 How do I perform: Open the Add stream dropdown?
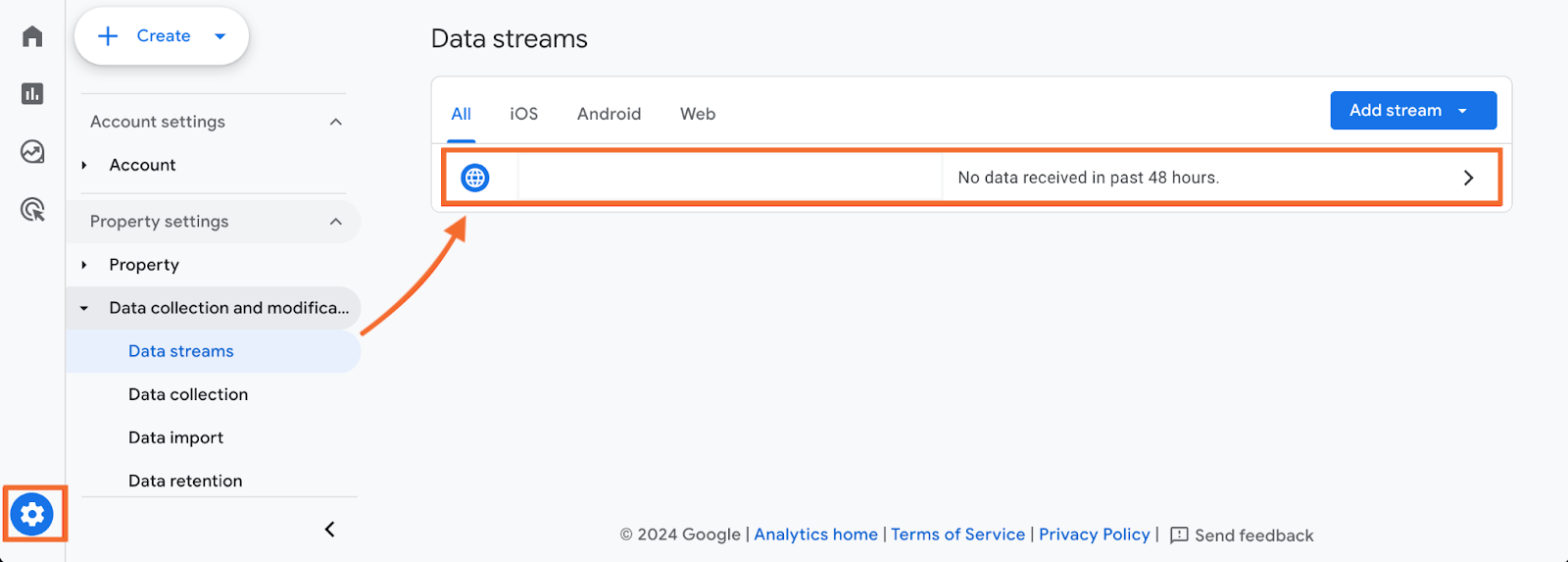pyautogui.click(x=1413, y=111)
